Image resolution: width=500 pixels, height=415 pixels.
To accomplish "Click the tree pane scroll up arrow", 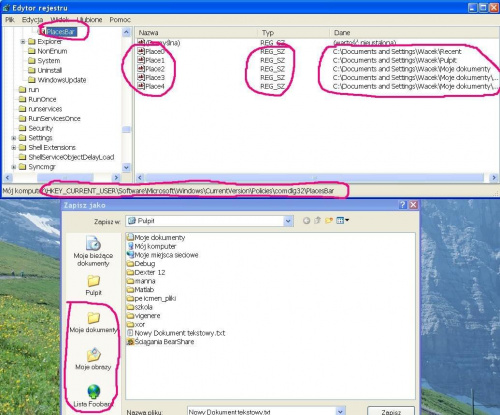I will pos(126,32).
